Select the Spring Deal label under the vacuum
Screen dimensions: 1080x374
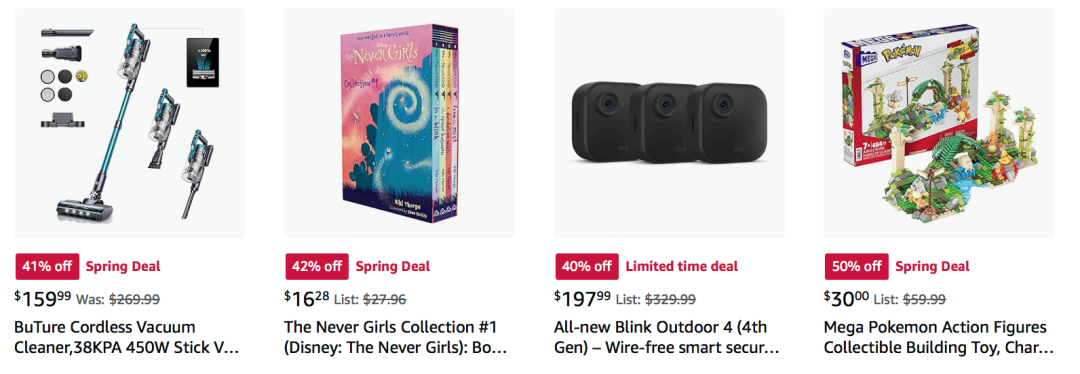pyautogui.click(x=123, y=267)
